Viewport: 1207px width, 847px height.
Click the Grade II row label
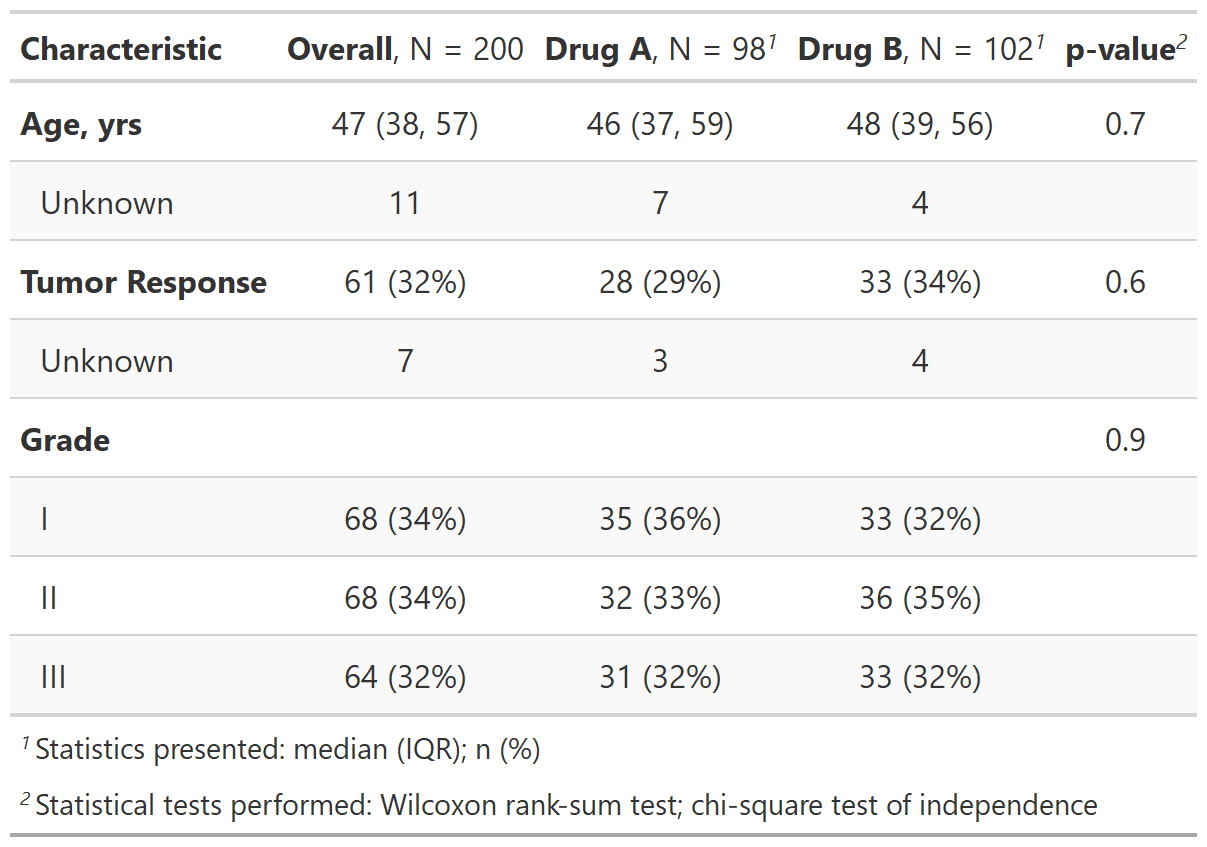[x=48, y=599]
